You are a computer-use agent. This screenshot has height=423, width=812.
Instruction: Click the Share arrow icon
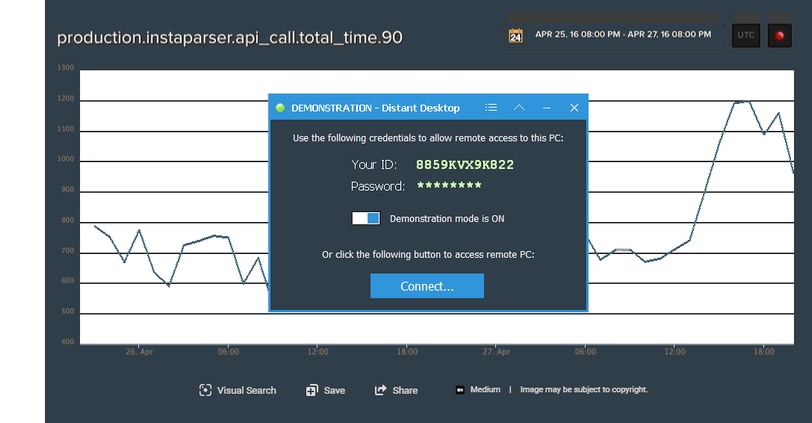click(381, 390)
